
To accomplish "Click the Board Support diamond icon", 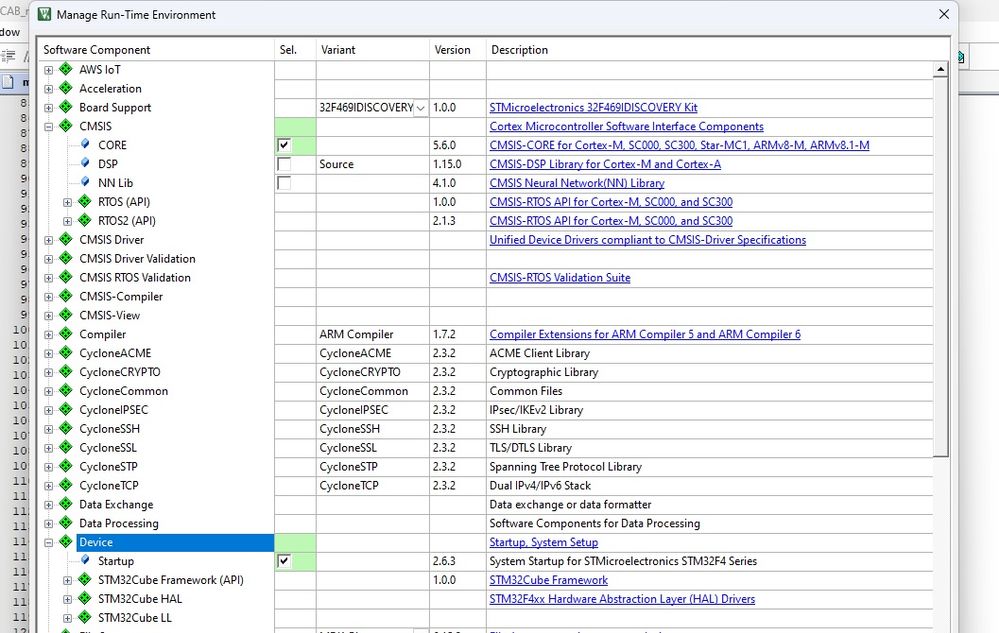I will click(x=66, y=107).
